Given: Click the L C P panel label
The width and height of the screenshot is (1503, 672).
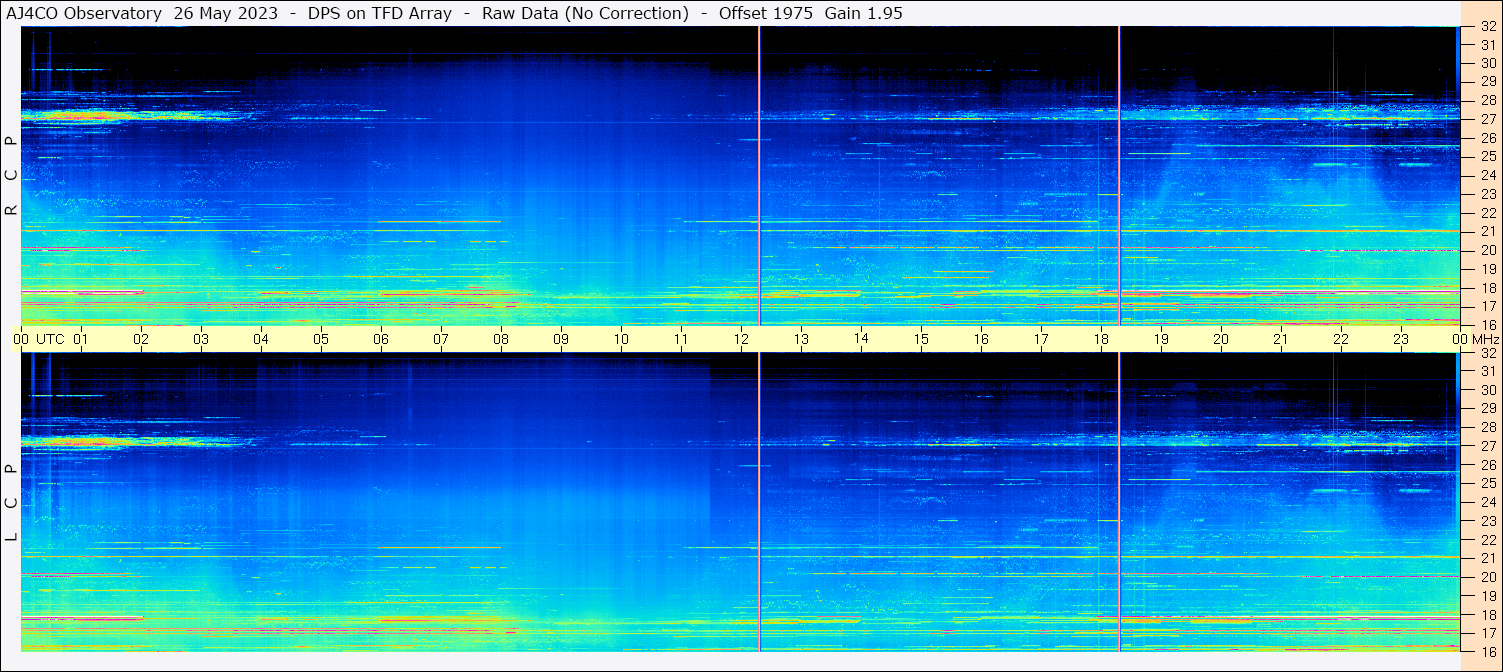Looking at the screenshot, I should [11, 503].
